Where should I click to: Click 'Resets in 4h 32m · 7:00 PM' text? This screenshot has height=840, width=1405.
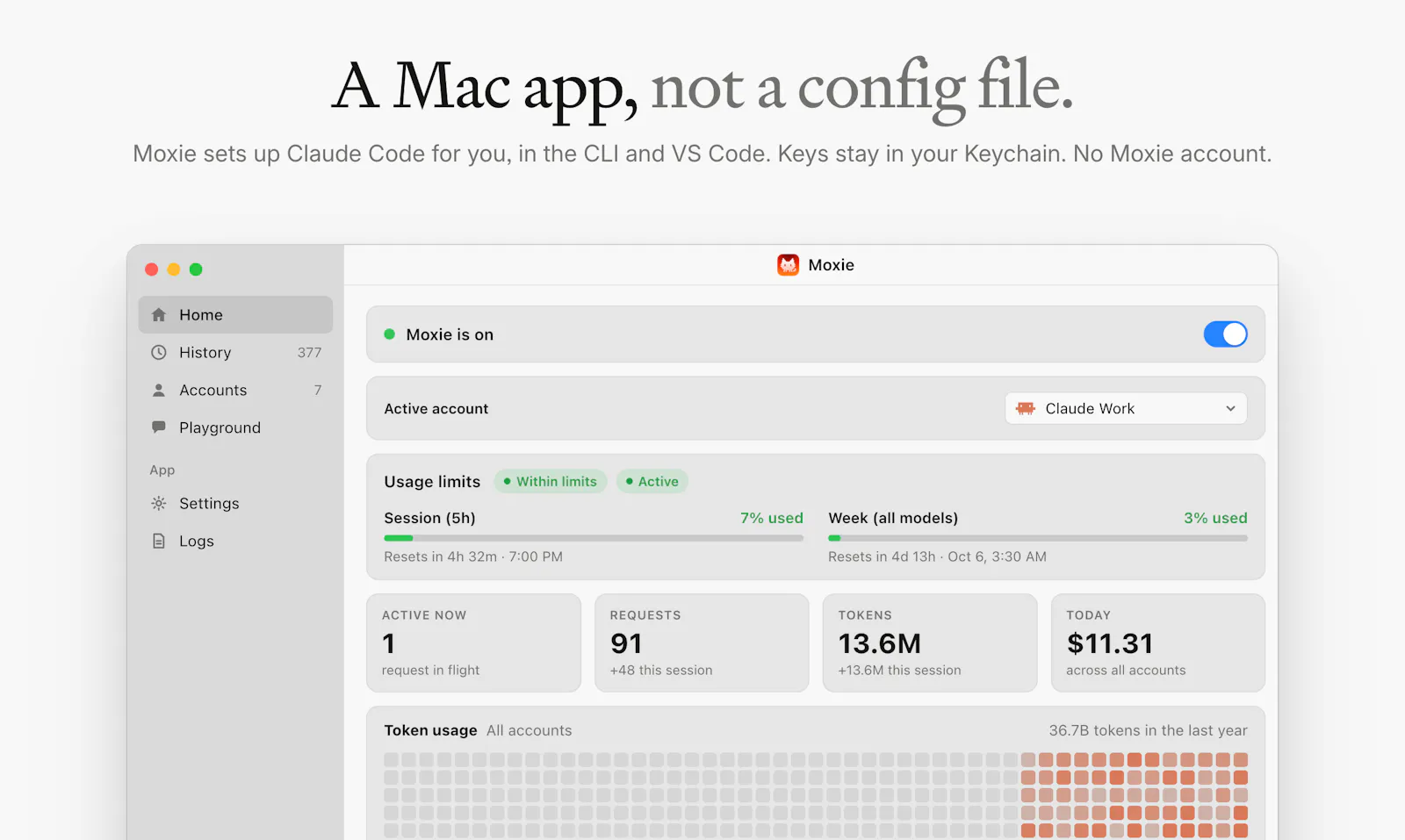coord(473,556)
